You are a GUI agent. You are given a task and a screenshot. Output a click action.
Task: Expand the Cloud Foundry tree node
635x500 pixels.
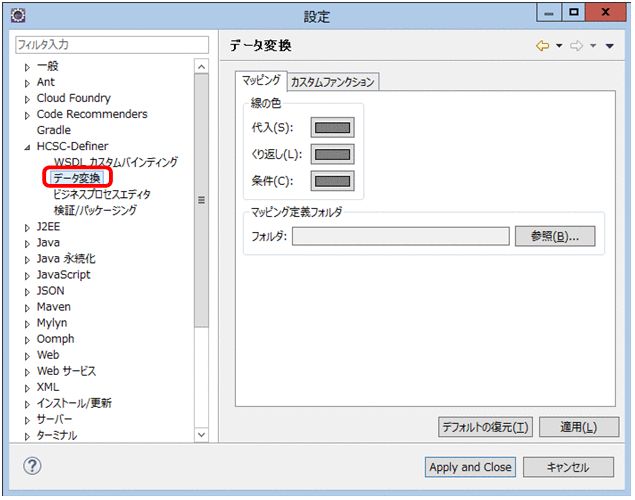(27, 99)
